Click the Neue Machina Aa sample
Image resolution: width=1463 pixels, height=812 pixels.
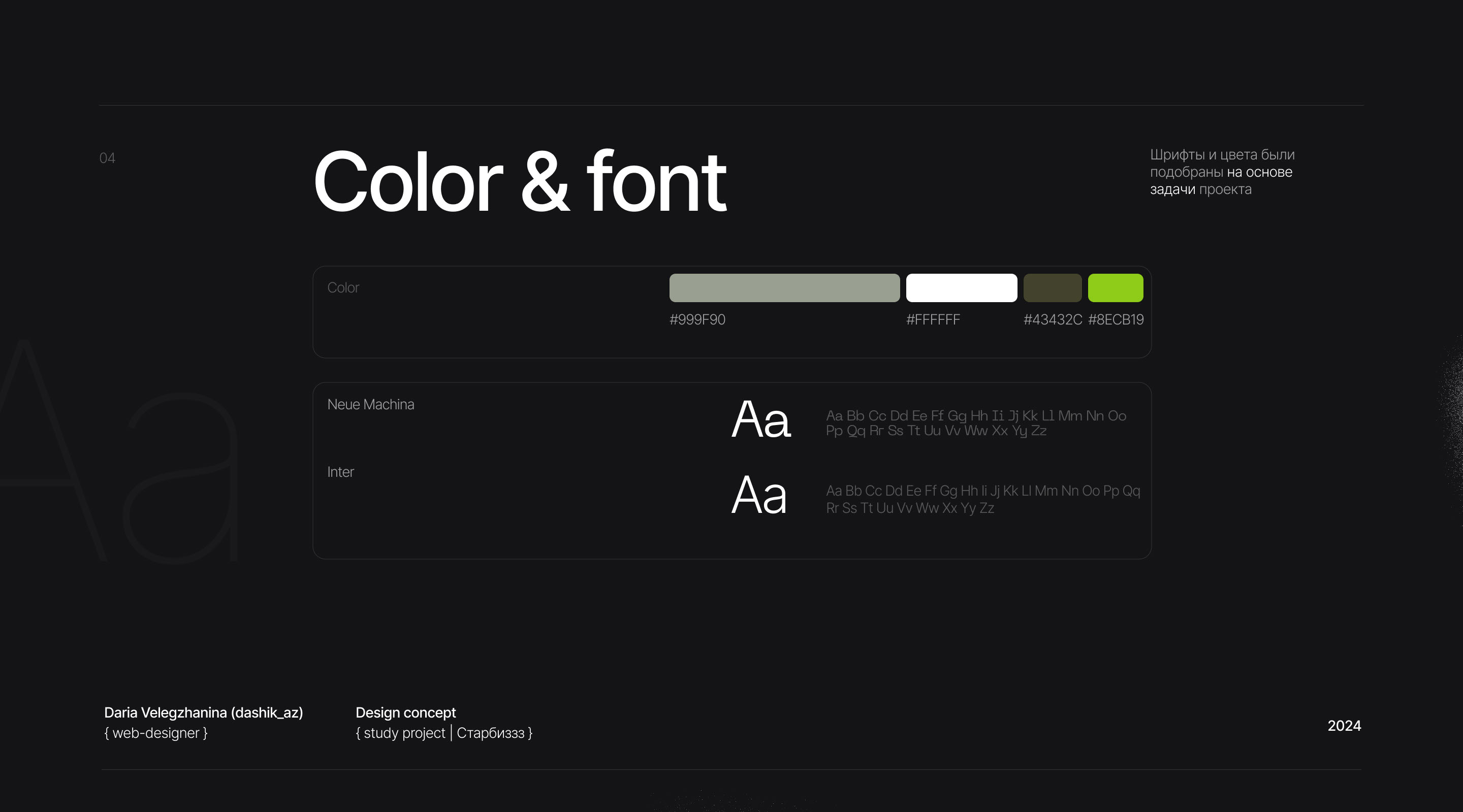coord(760,419)
